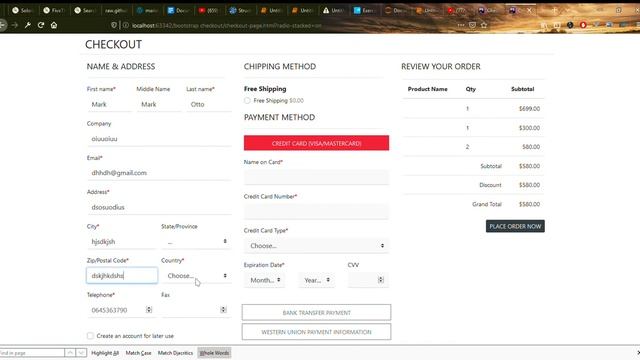Click the Address input field
The height and width of the screenshot is (360, 640).
tap(159, 207)
